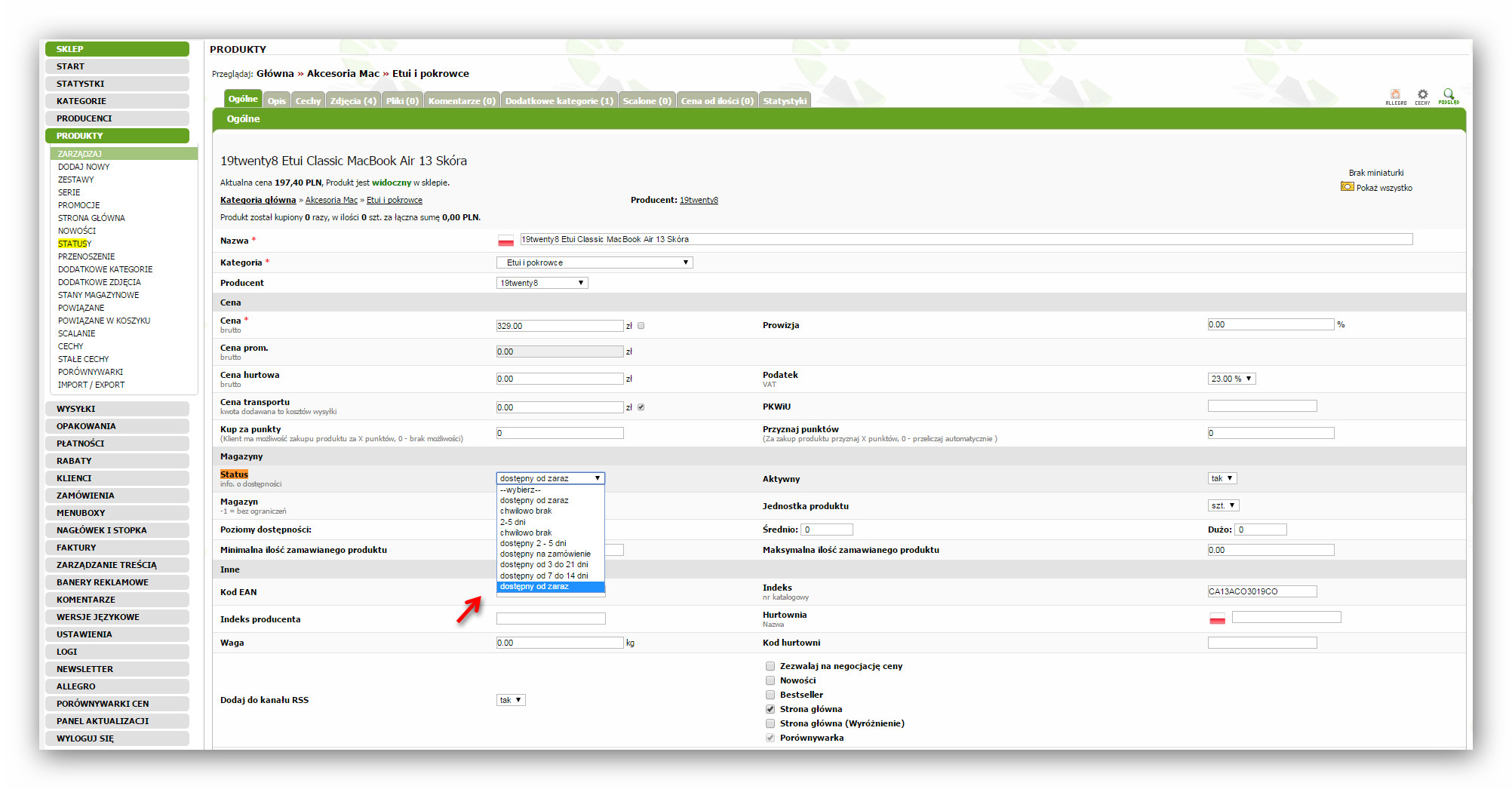Viewport: 1512px width, 789px height.
Task: Click the Indeks nr katalogowy field
Action: (1262, 591)
